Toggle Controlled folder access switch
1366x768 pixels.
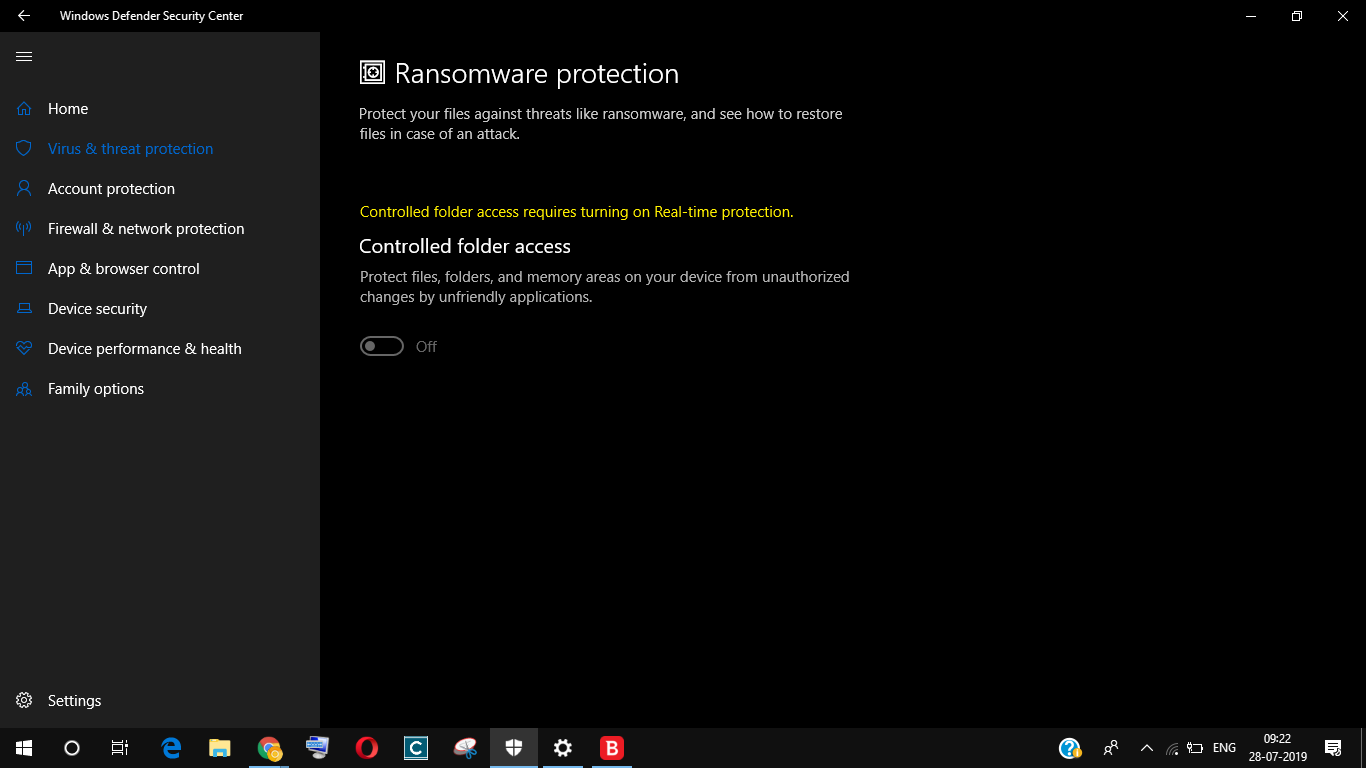click(382, 346)
